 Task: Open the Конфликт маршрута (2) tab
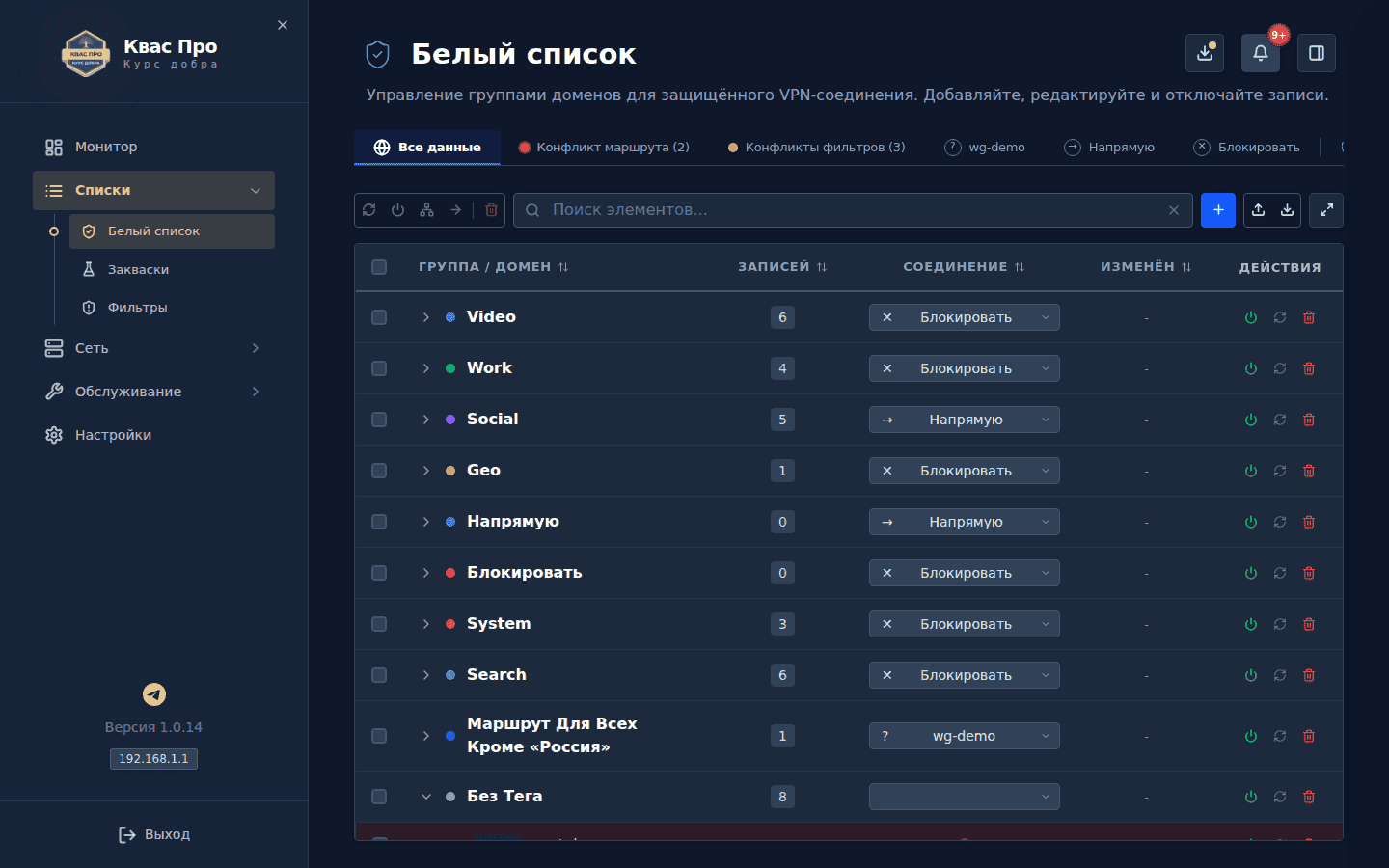click(604, 148)
